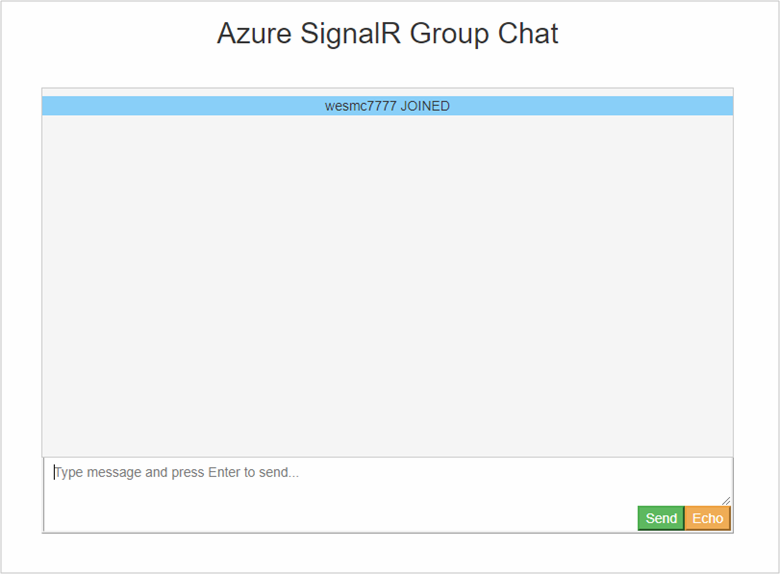Screen dimensions: 780x574
Task: Select the wesmc7777 JOINED notification banner
Action: coord(388,106)
